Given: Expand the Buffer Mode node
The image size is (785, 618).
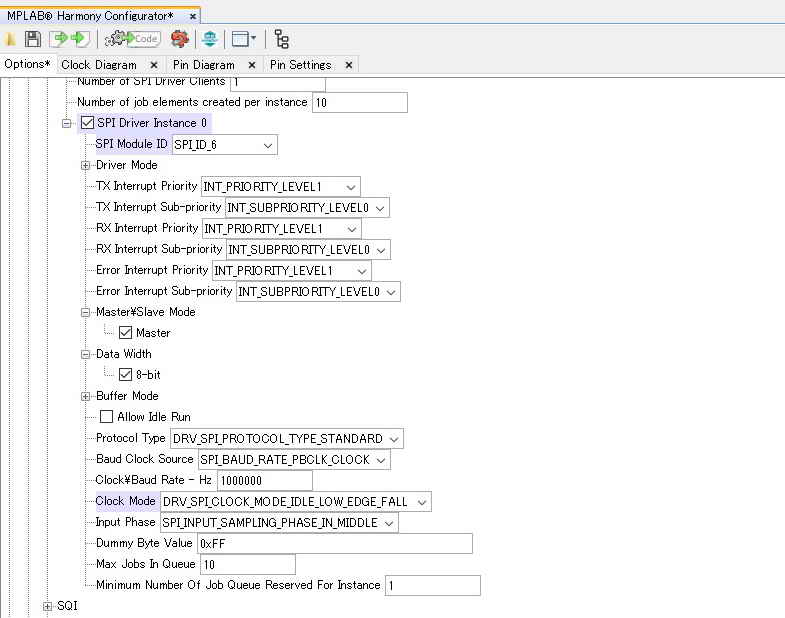Looking at the screenshot, I should pyautogui.click(x=86, y=397).
